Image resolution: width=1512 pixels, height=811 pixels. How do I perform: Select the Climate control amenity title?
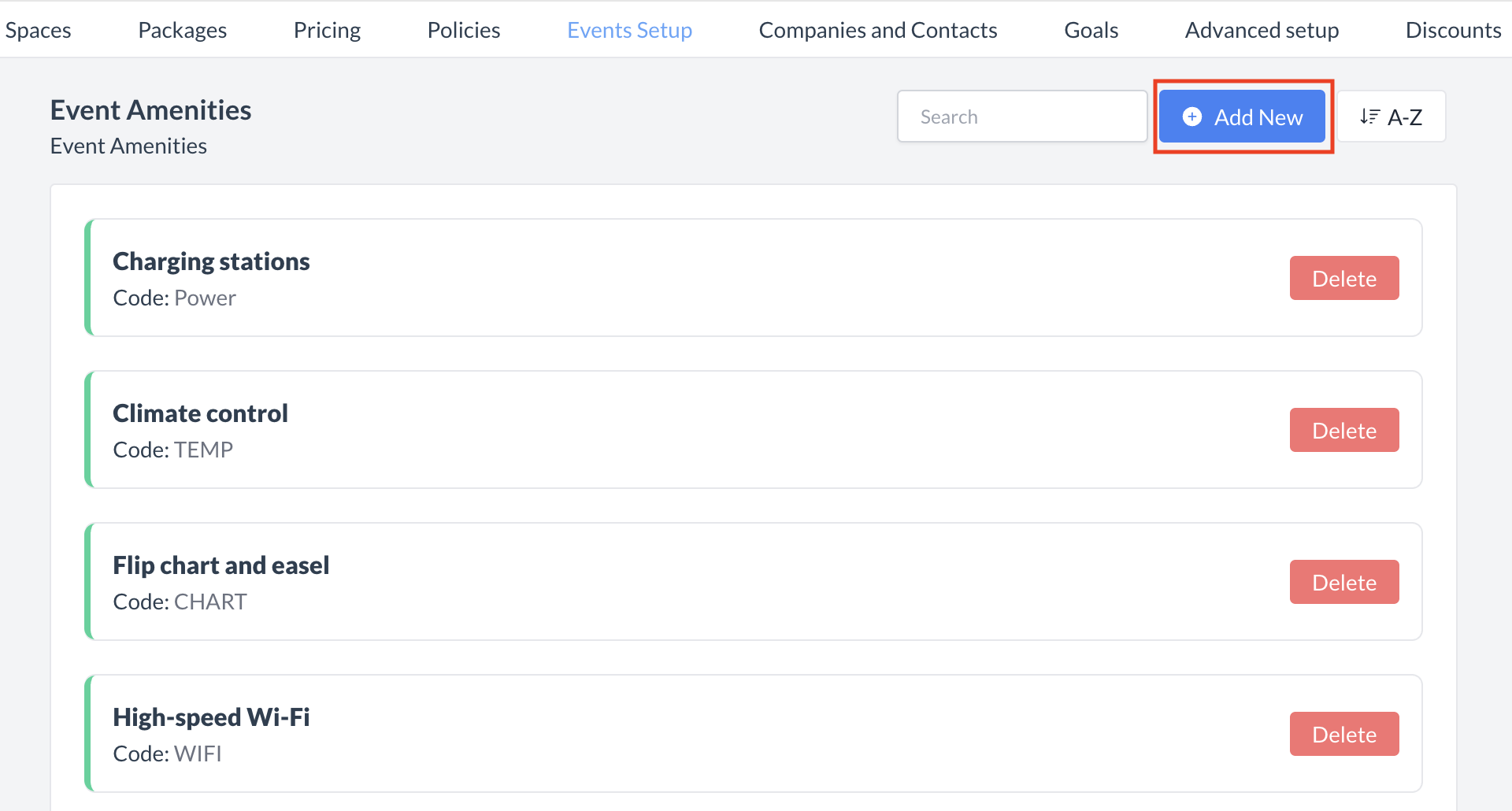pos(200,413)
